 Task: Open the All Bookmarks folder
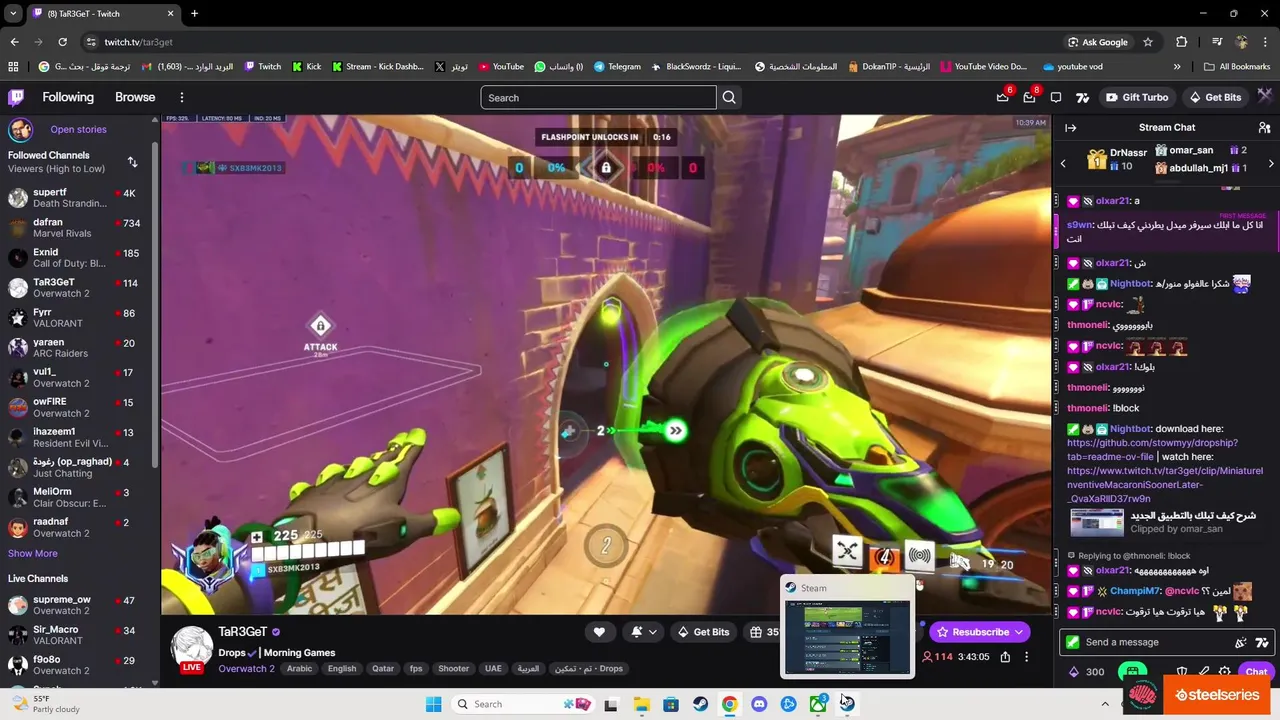1236,67
